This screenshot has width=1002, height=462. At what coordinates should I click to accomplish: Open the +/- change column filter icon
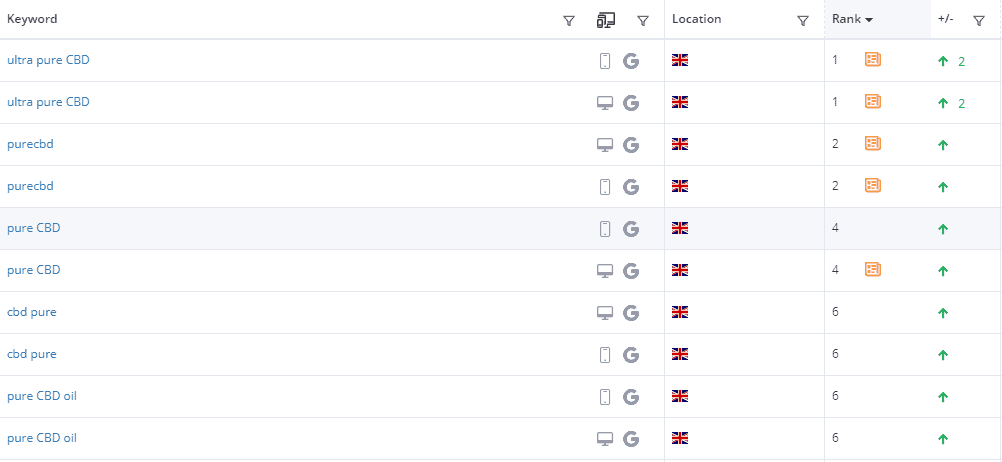(978, 21)
